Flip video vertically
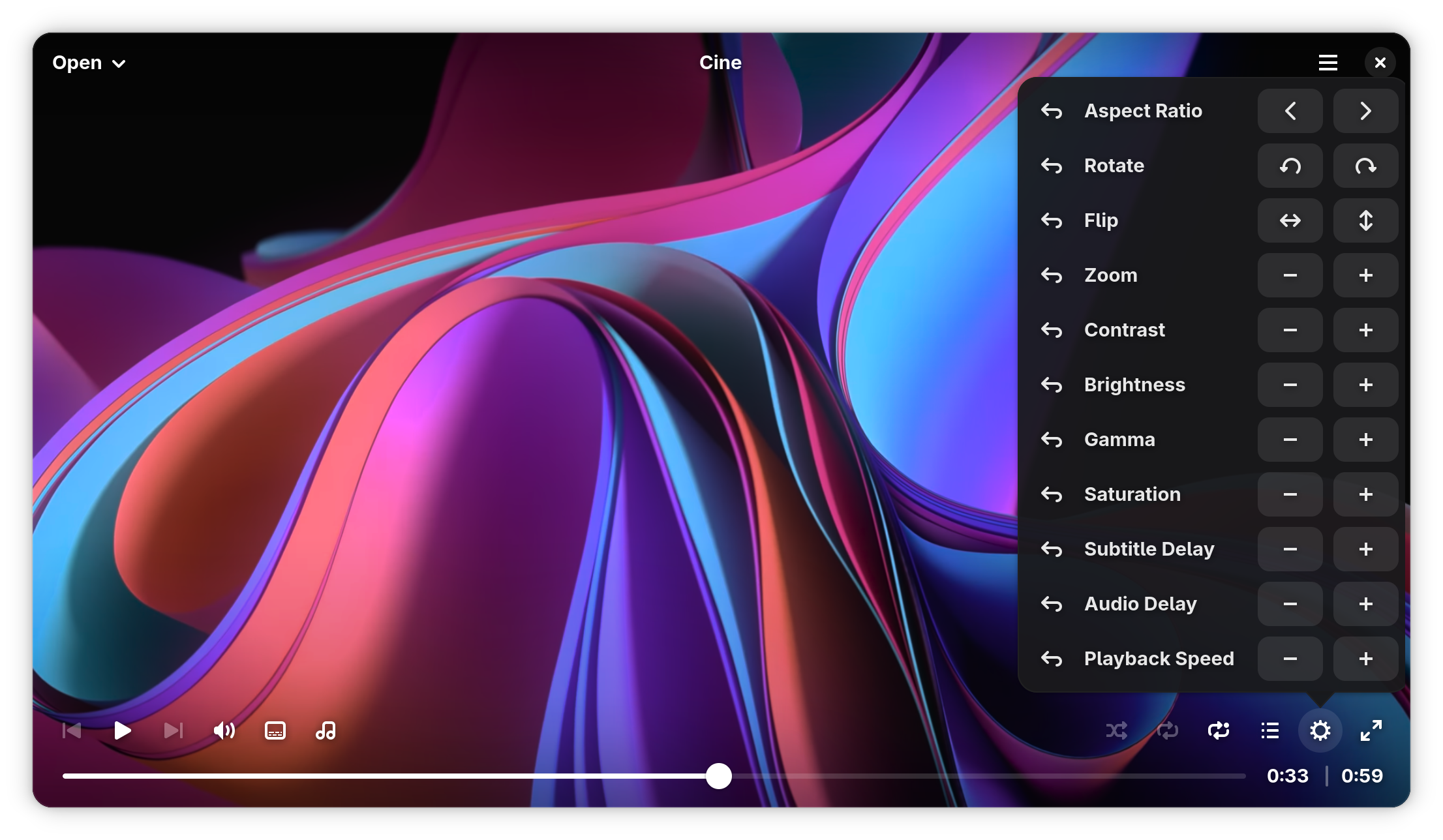The height and width of the screenshot is (840, 1443). point(1365,220)
